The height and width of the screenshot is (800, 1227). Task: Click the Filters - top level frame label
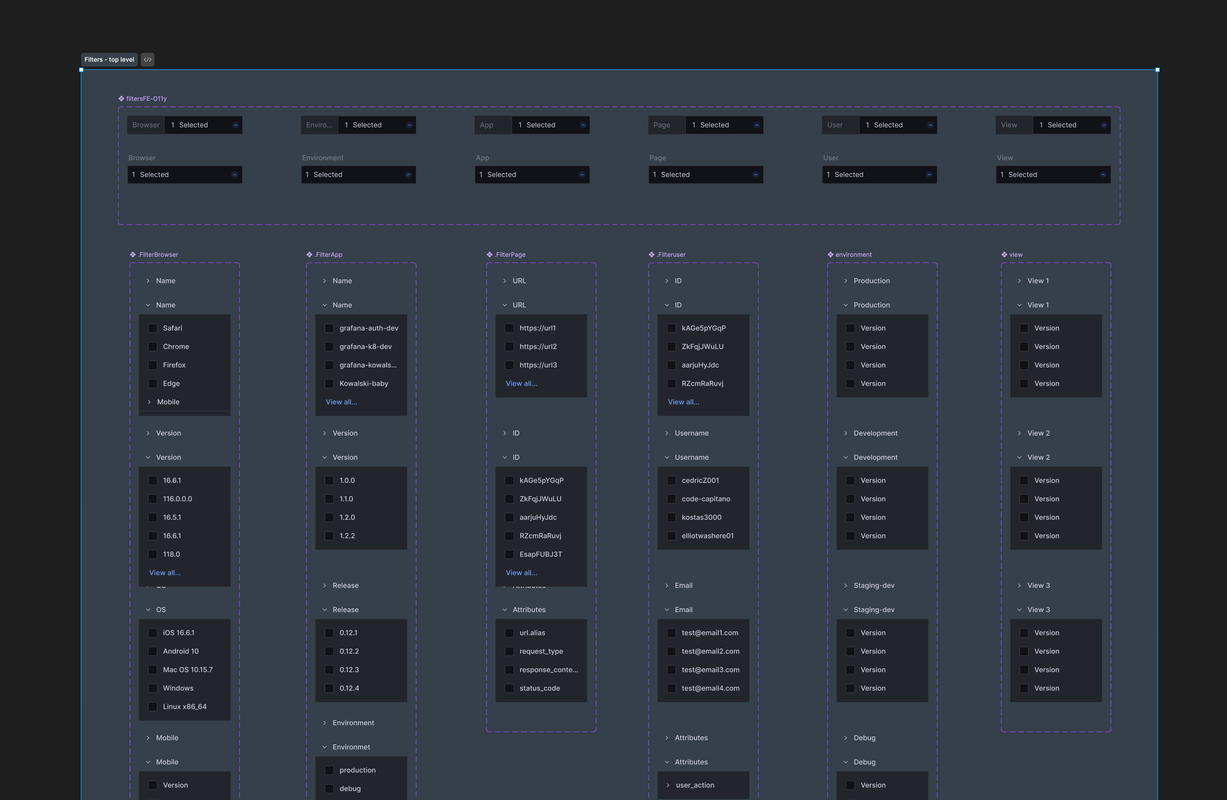click(x=109, y=60)
